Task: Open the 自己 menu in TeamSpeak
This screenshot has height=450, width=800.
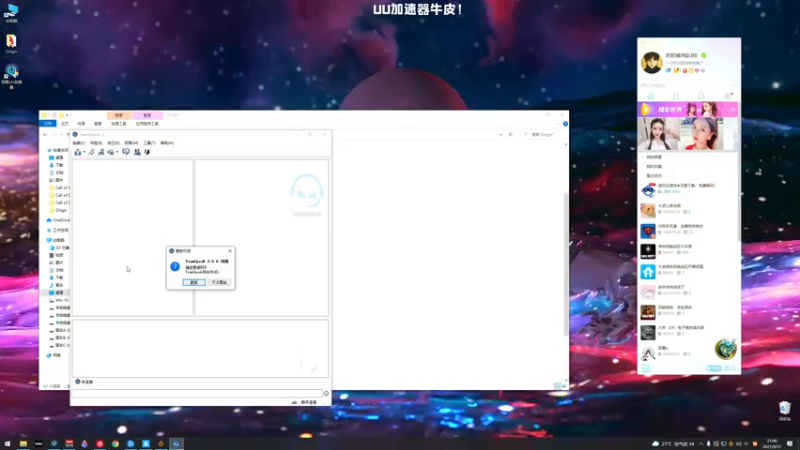Action: pyautogui.click(x=113, y=143)
